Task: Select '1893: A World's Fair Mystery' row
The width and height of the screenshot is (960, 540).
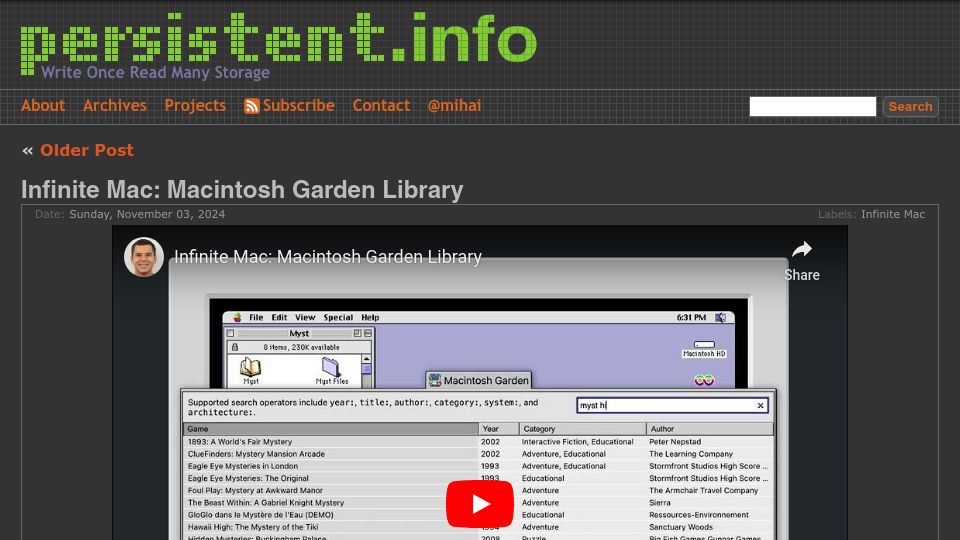Action: tap(478, 441)
